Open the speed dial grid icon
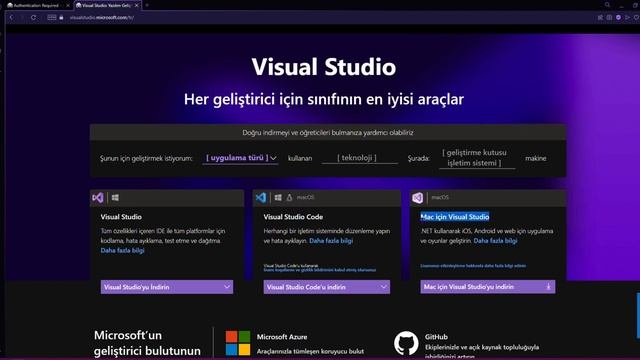 pos(51,18)
